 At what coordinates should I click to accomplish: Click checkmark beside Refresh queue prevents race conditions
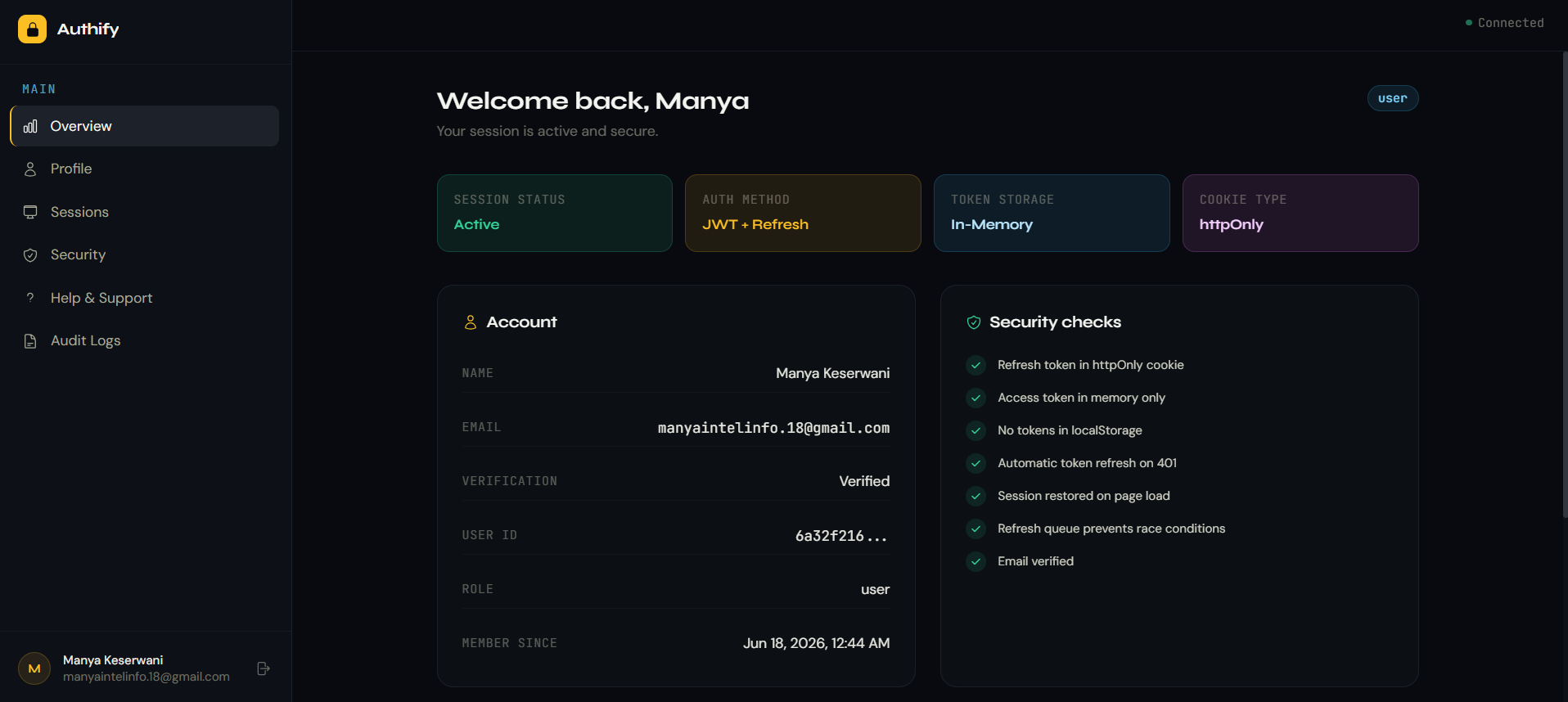click(975, 529)
